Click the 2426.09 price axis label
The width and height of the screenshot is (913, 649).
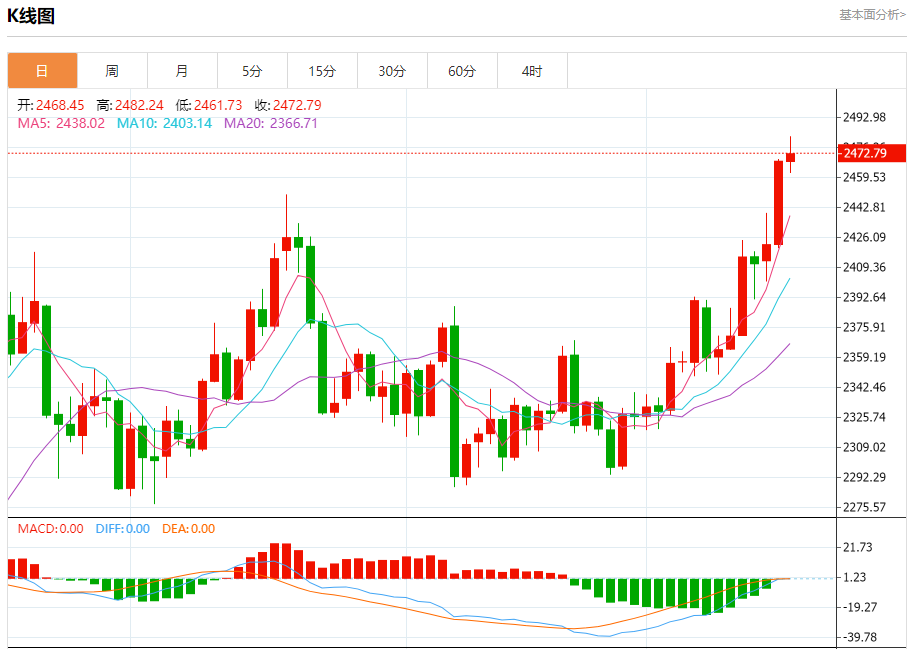(x=865, y=237)
